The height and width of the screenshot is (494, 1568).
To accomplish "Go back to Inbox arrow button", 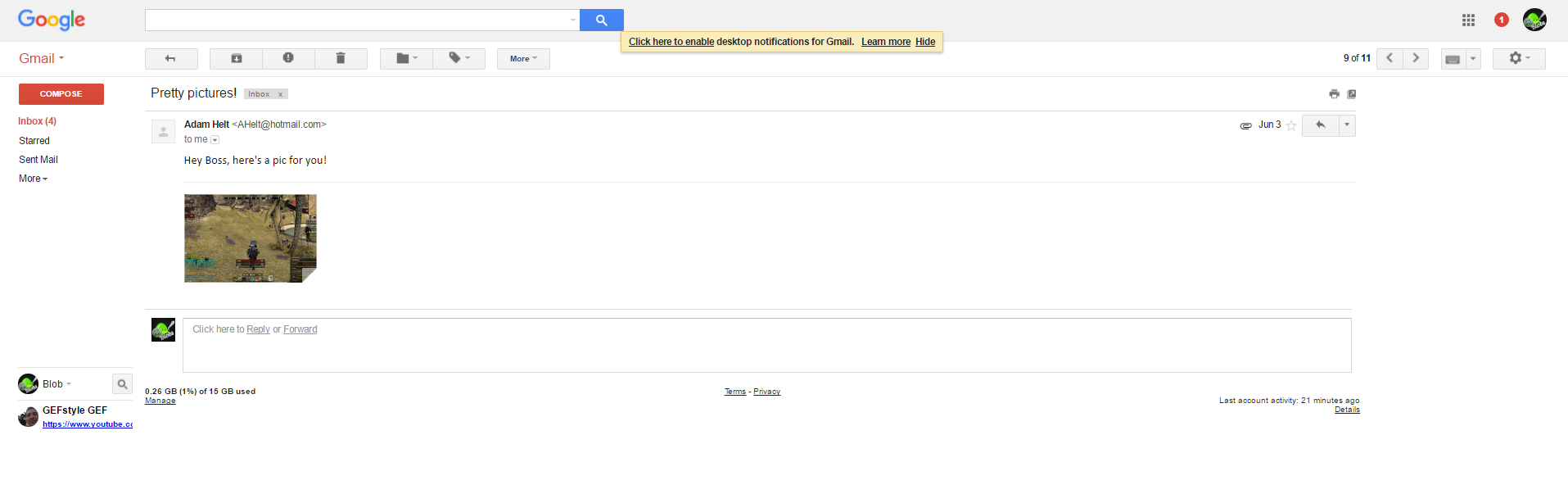I will (x=171, y=58).
